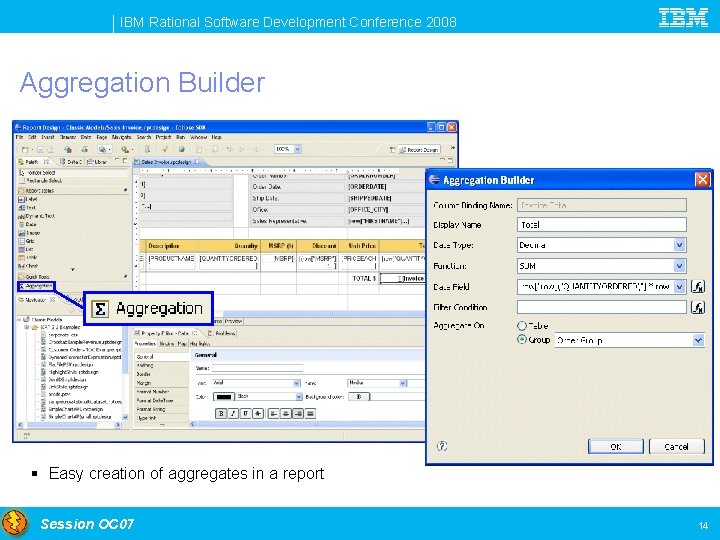Screen dimensions: 720x540
Task: Open the Help menu
Action: click(x=216, y=137)
